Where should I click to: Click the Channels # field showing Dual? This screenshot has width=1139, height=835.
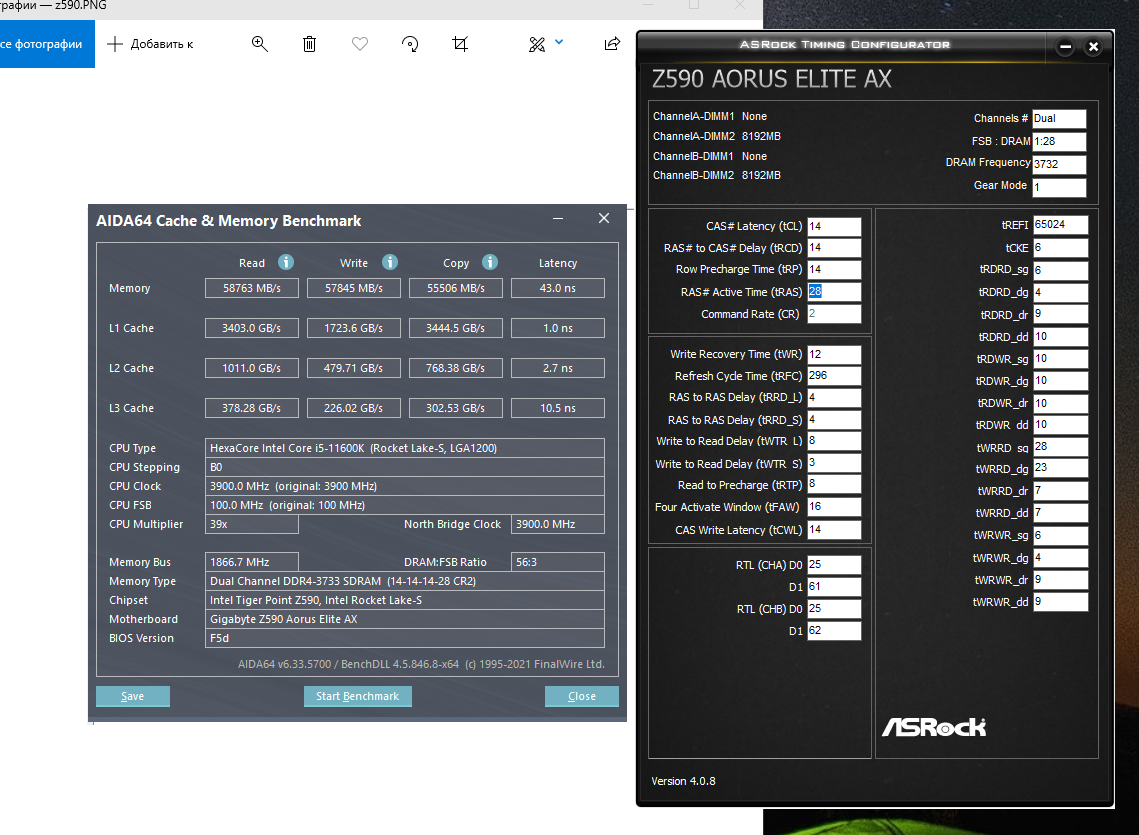pos(1059,118)
